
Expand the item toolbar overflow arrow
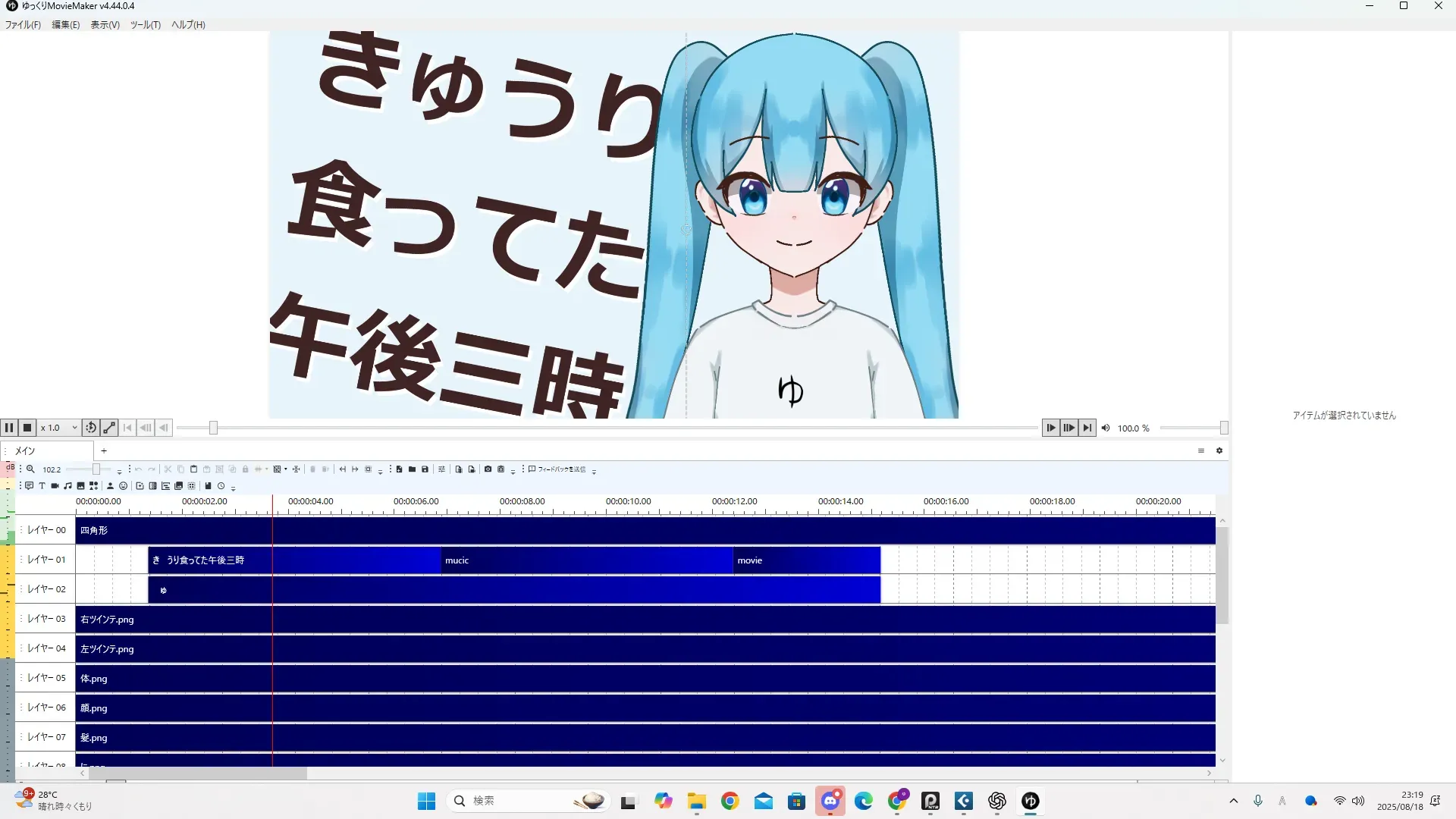(233, 488)
